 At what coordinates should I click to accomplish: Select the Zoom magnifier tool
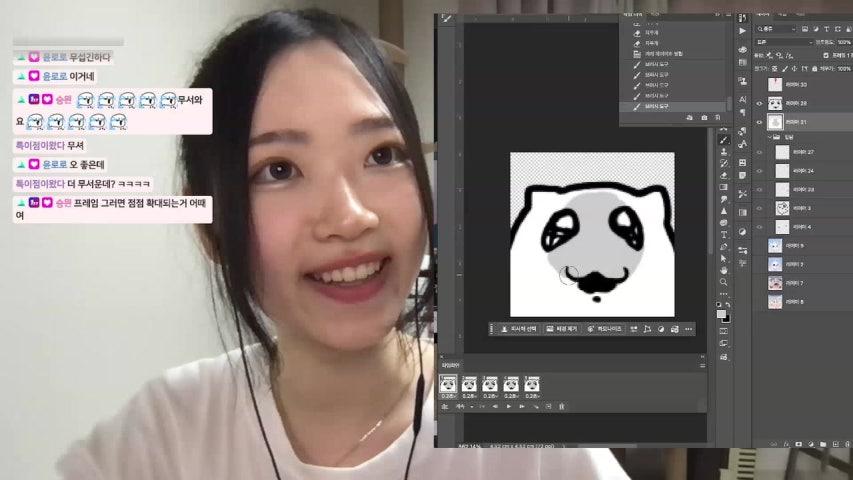coord(724,281)
